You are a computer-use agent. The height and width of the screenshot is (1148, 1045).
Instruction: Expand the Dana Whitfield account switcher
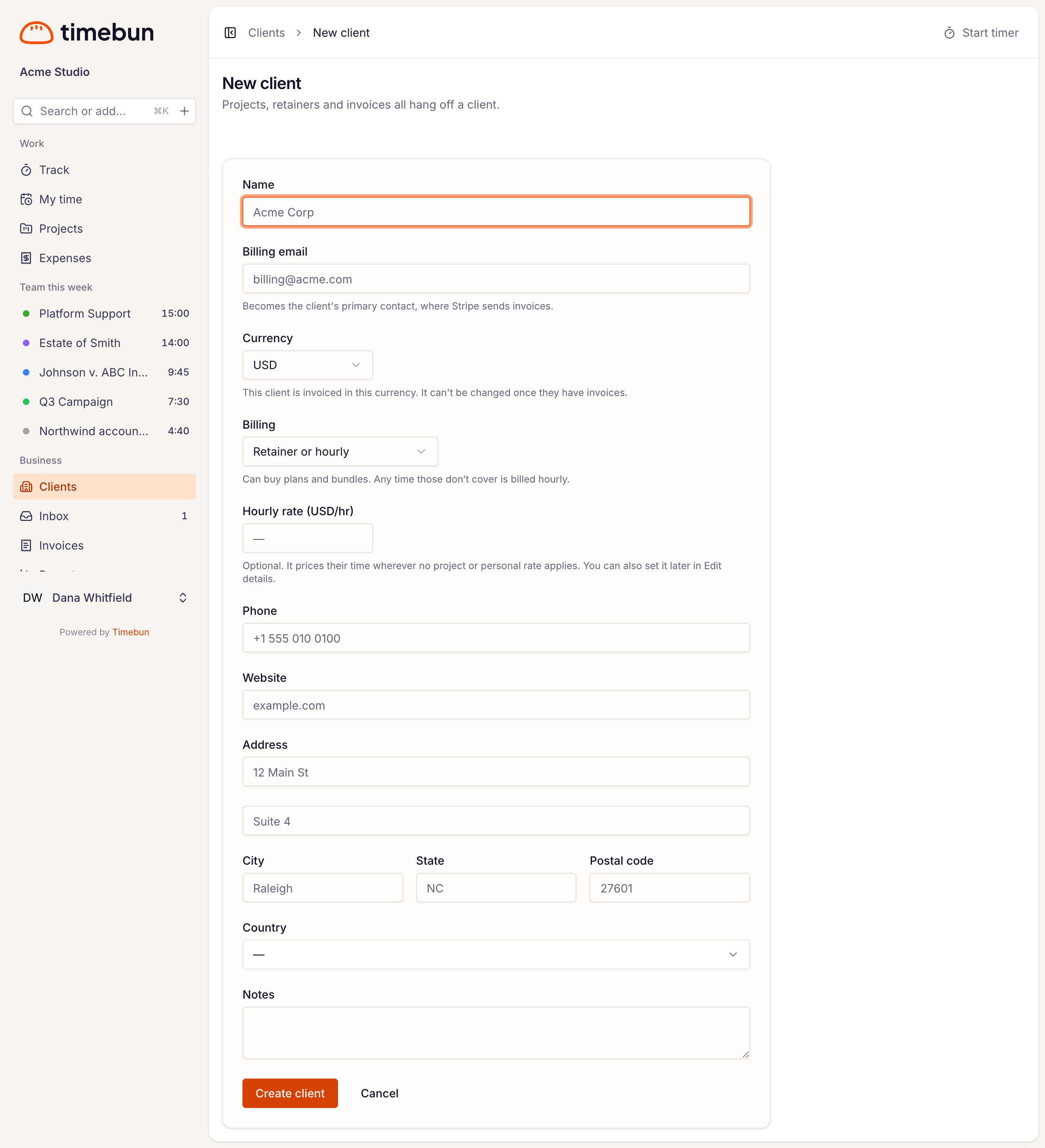click(104, 598)
